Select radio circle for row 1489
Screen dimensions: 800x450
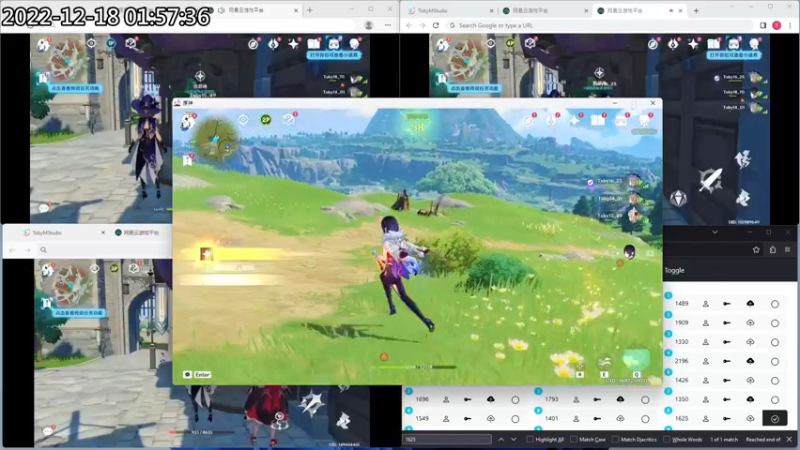click(x=774, y=304)
